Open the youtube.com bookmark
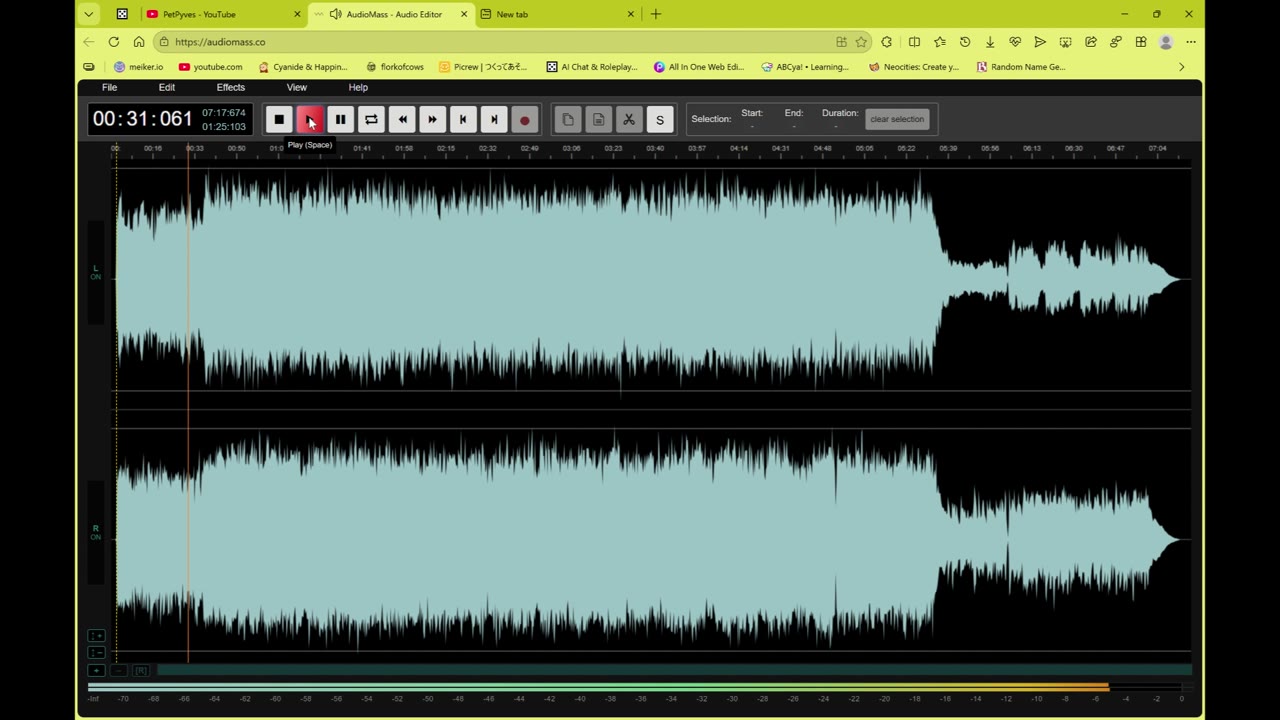Image resolution: width=1280 pixels, height=720 pixels. point(210,67)
